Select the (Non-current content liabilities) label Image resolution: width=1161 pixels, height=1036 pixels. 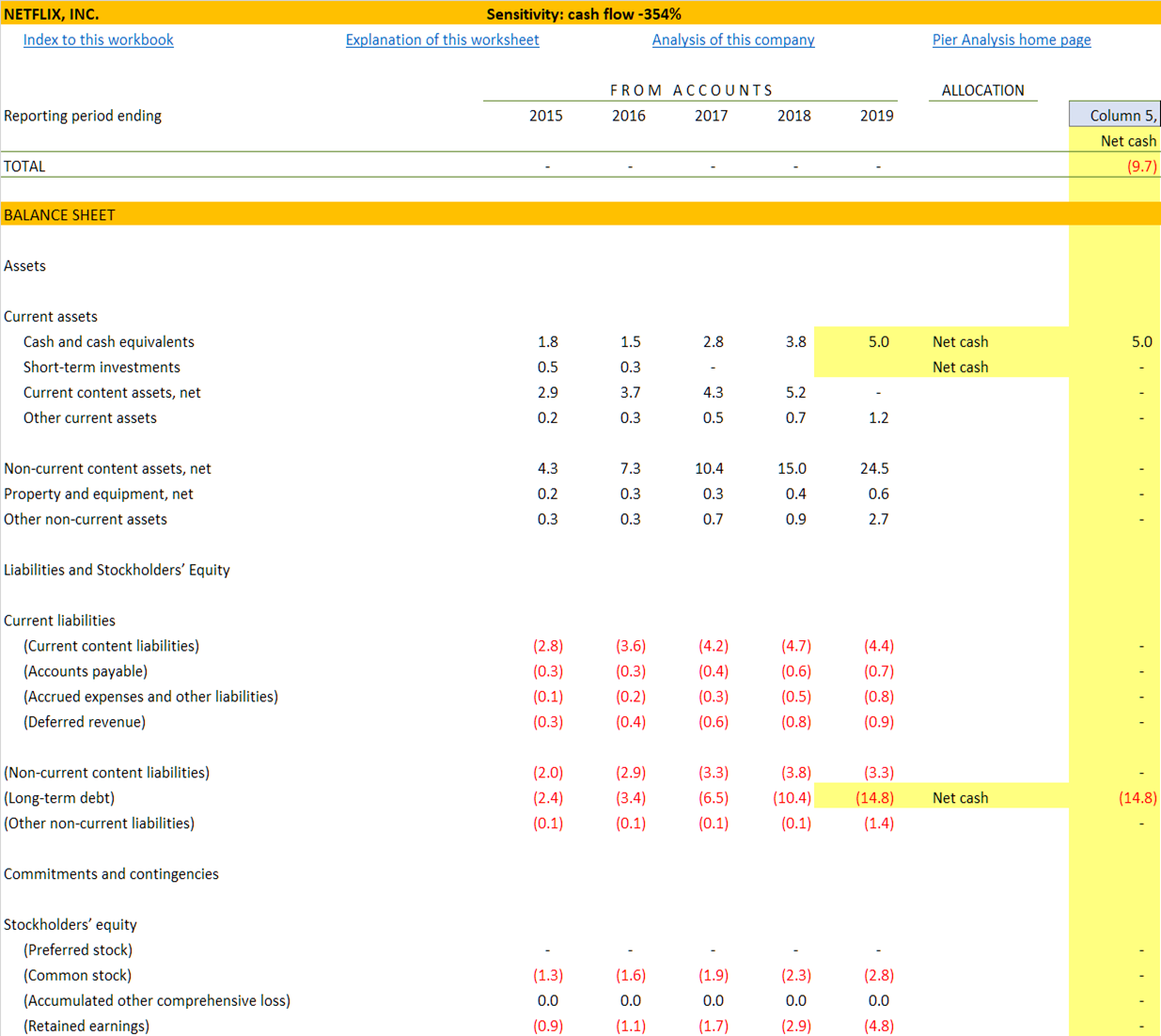pos(106,774)
